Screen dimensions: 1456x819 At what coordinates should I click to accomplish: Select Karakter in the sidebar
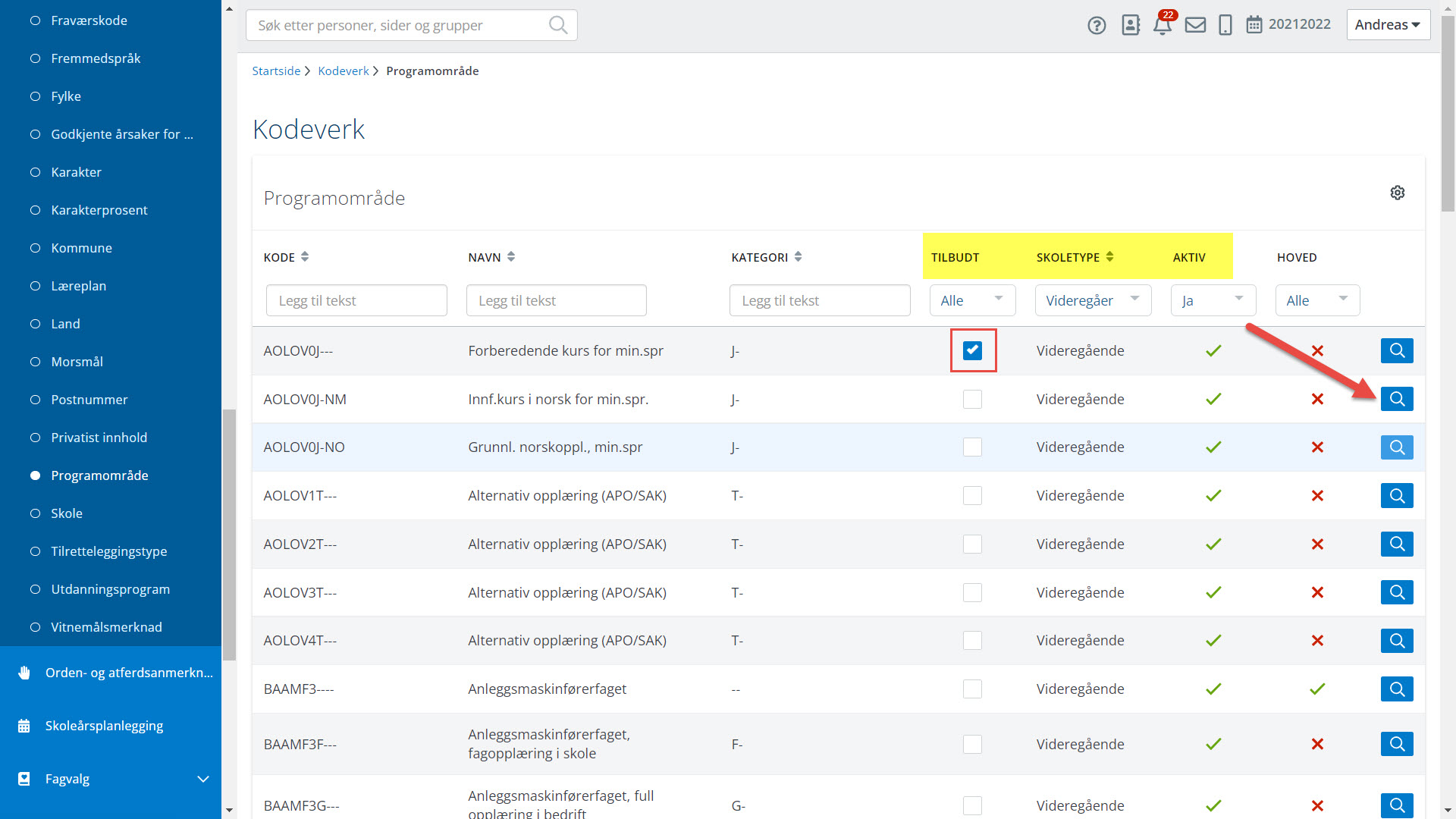pyautogui.click(x=76, y=172)
